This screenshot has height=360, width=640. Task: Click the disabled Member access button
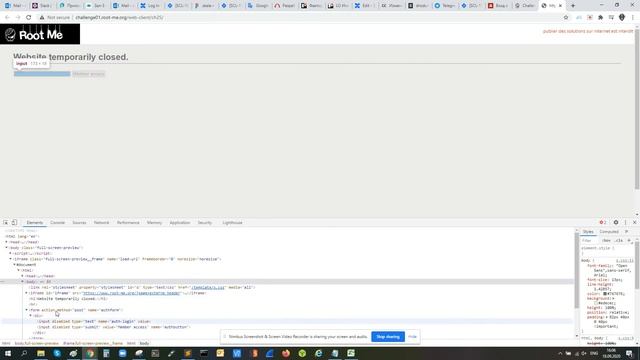coord(89,74)
